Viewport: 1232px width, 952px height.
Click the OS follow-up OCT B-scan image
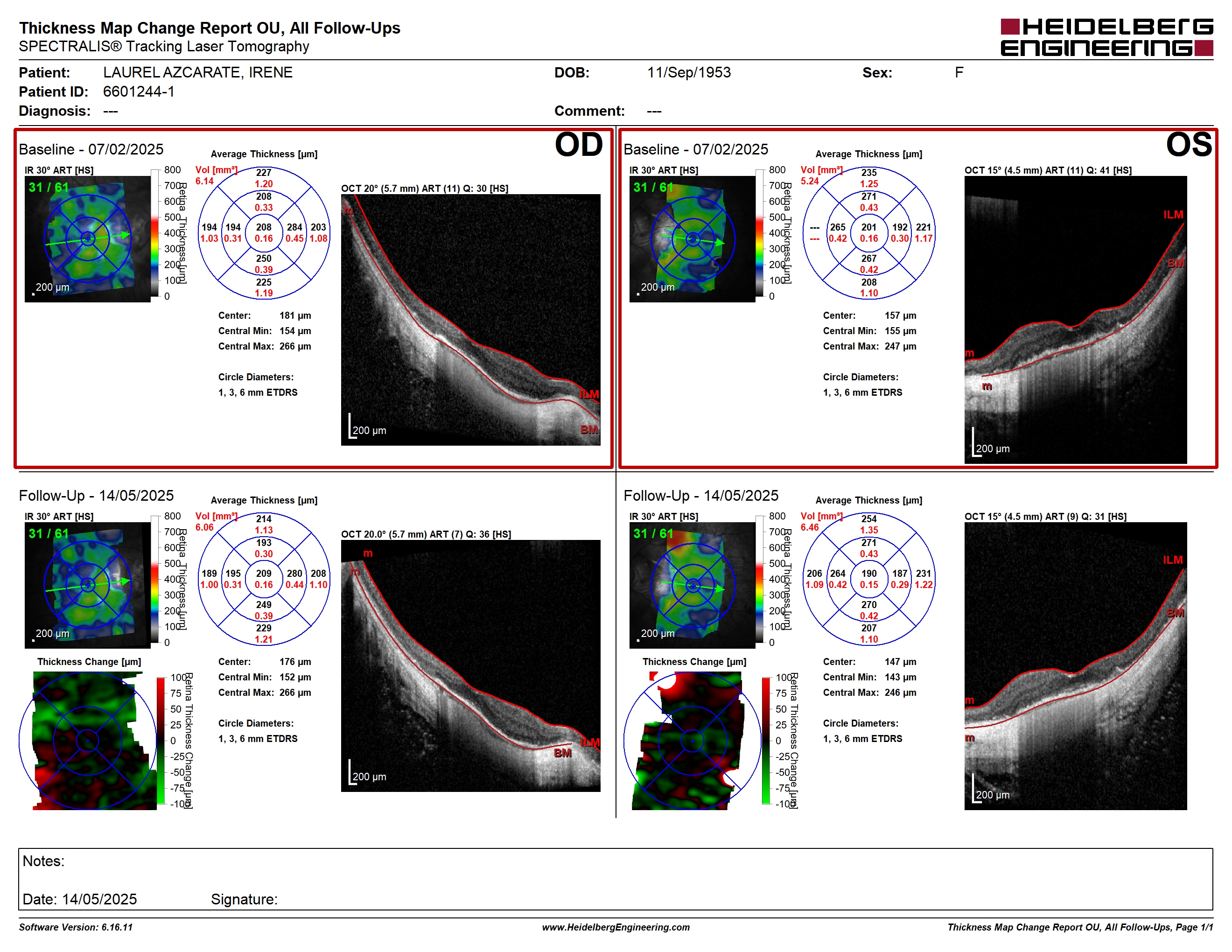(1076, 666)
